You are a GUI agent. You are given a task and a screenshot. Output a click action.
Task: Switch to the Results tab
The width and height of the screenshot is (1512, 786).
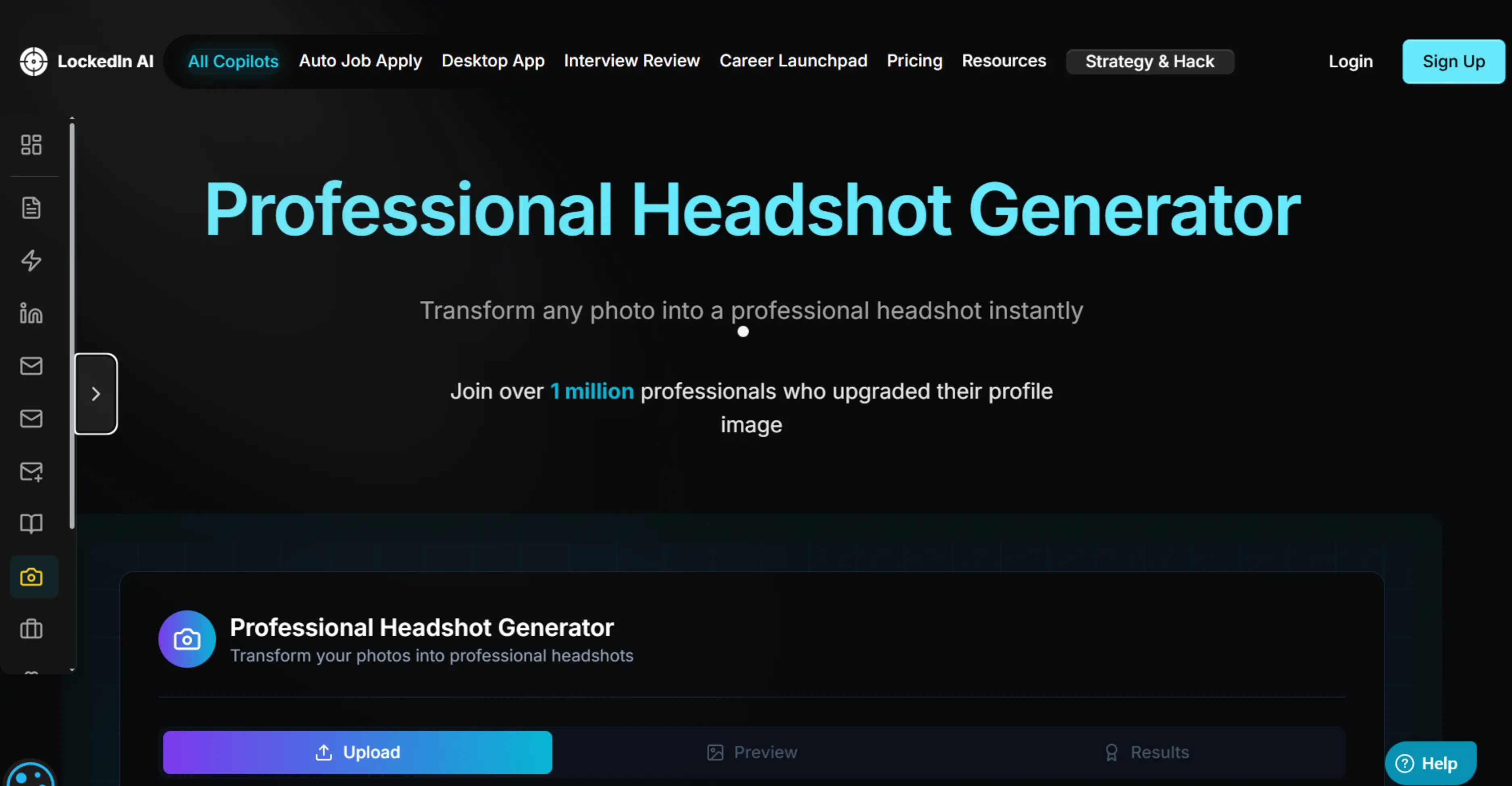pos(1146,752)
